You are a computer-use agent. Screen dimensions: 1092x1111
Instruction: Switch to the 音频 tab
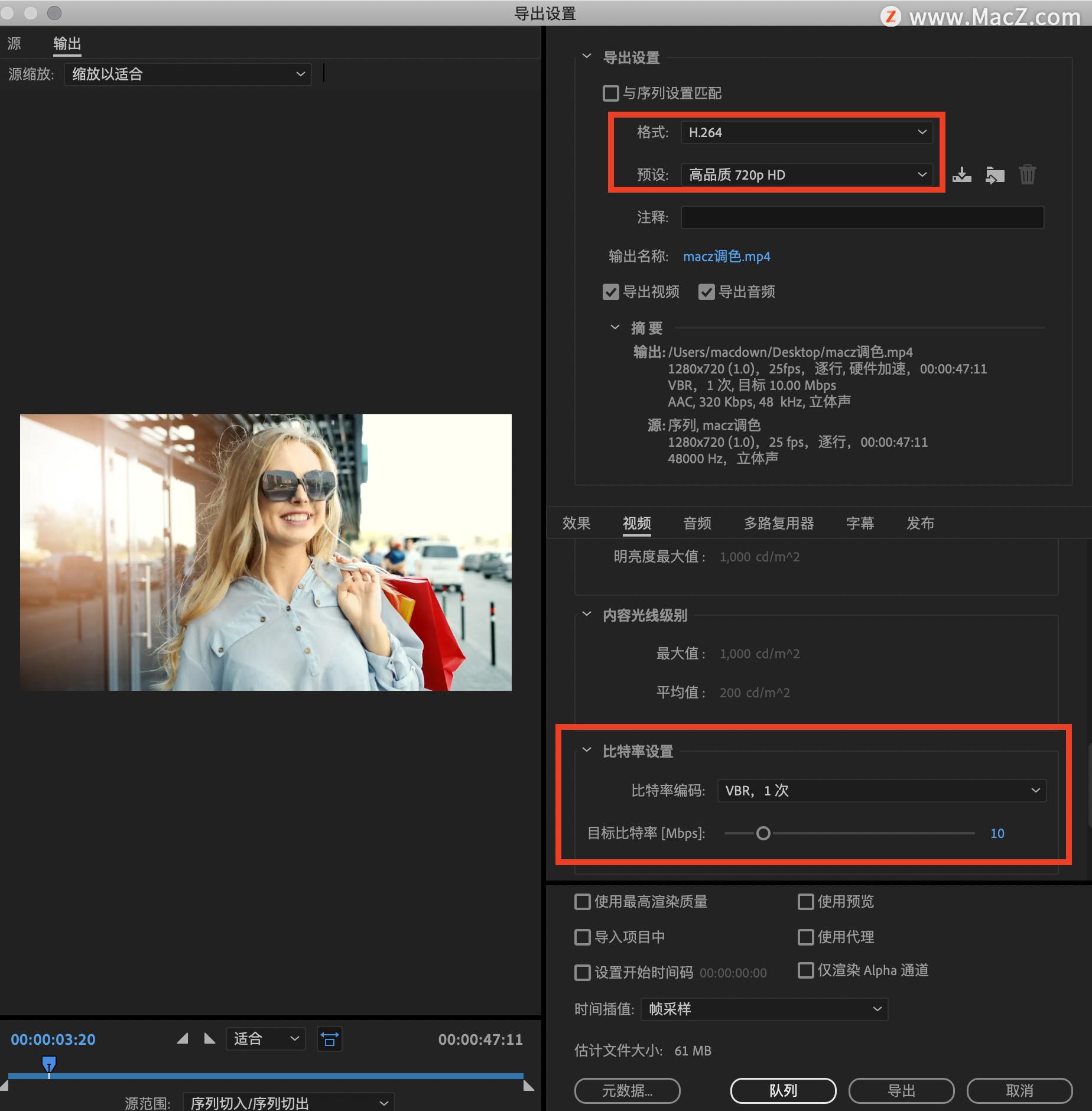pos(697,523)
